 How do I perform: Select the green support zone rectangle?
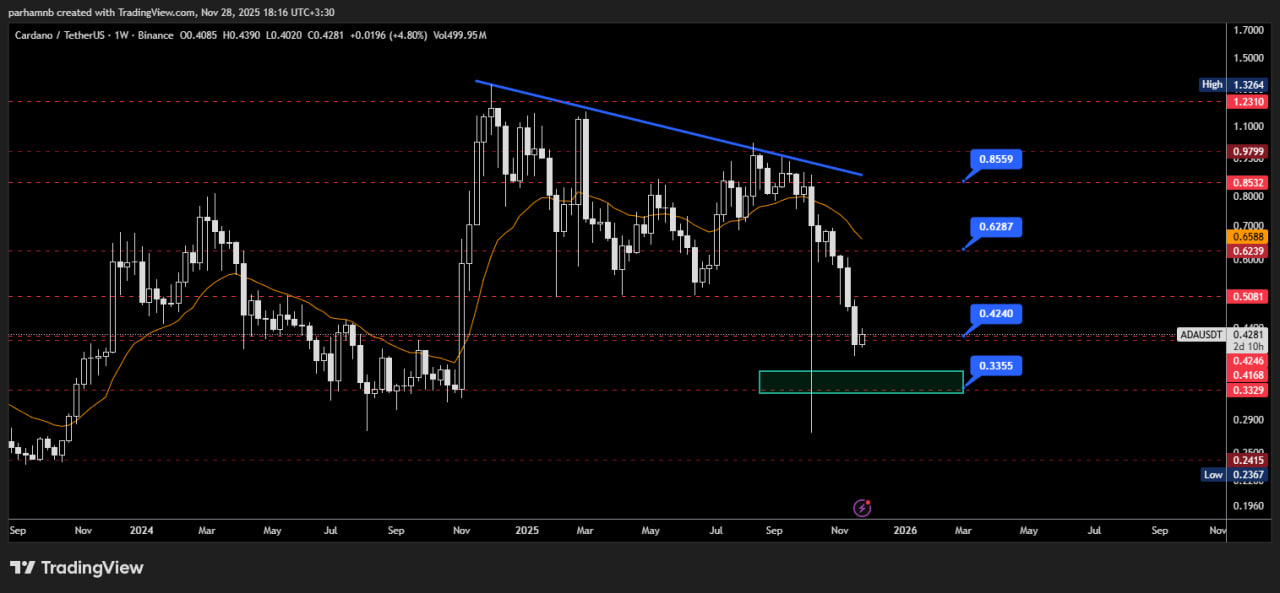tap(860, 382)
